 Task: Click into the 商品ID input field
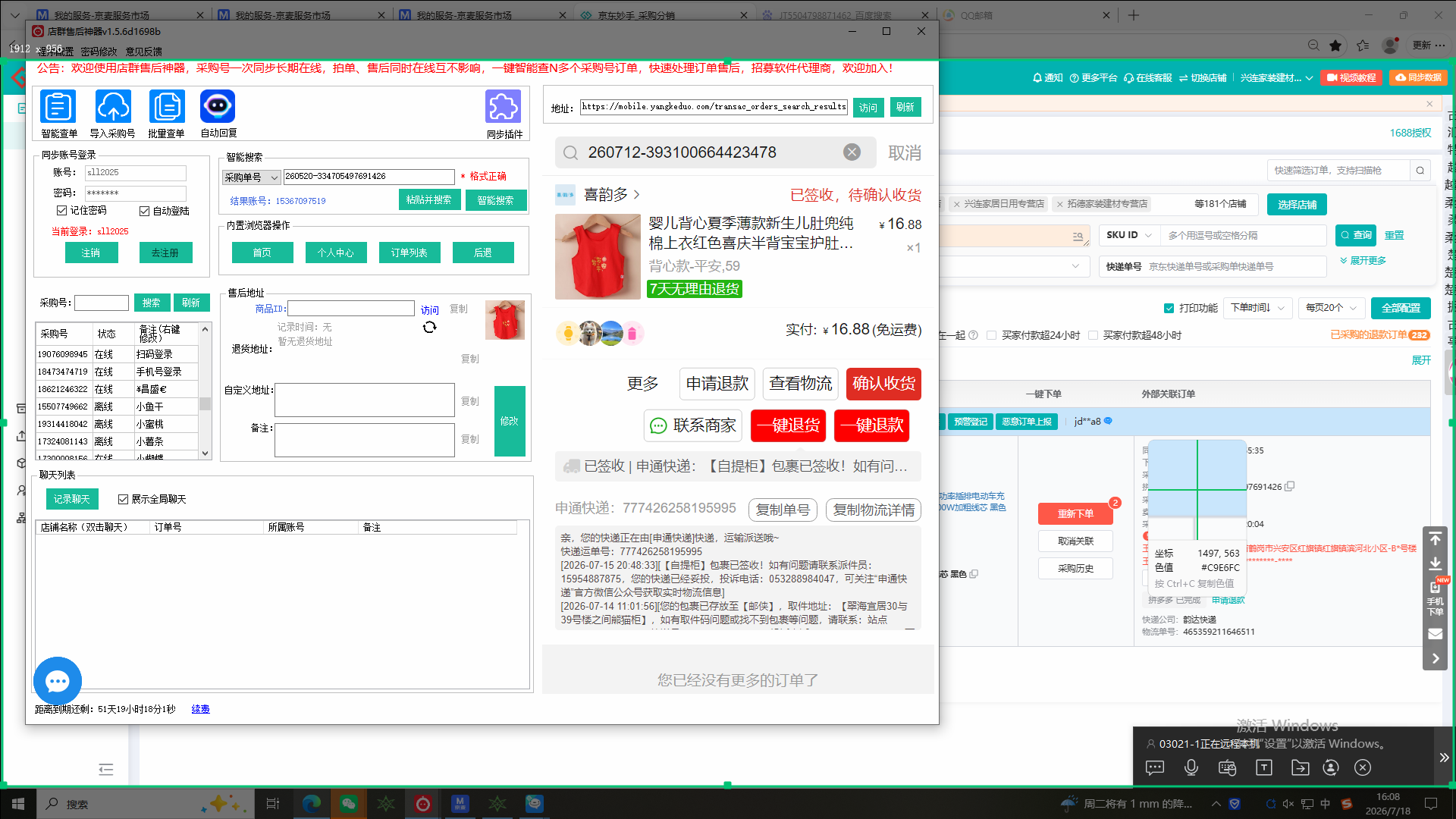pos(350,309)
